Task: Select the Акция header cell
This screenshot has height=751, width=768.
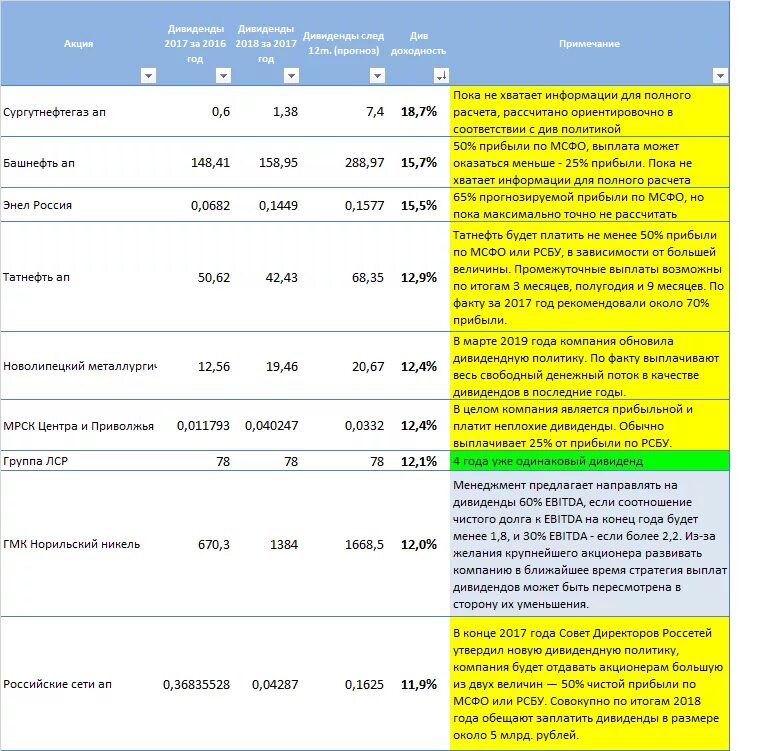Action: [78, 44]
